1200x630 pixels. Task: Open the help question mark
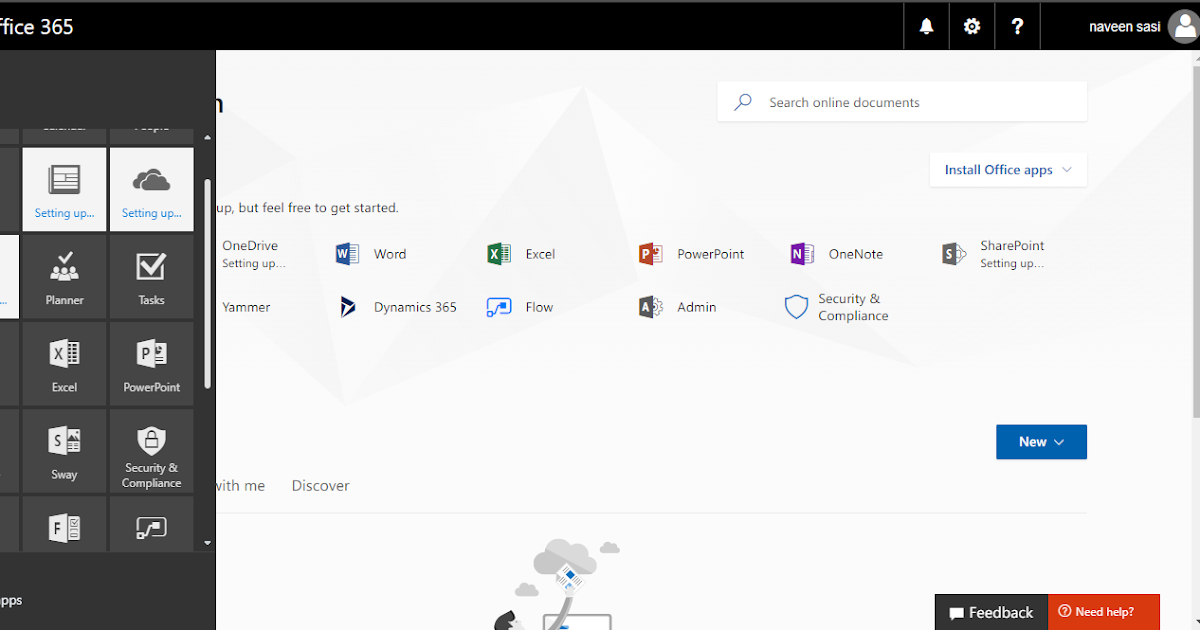(1017, 26)
